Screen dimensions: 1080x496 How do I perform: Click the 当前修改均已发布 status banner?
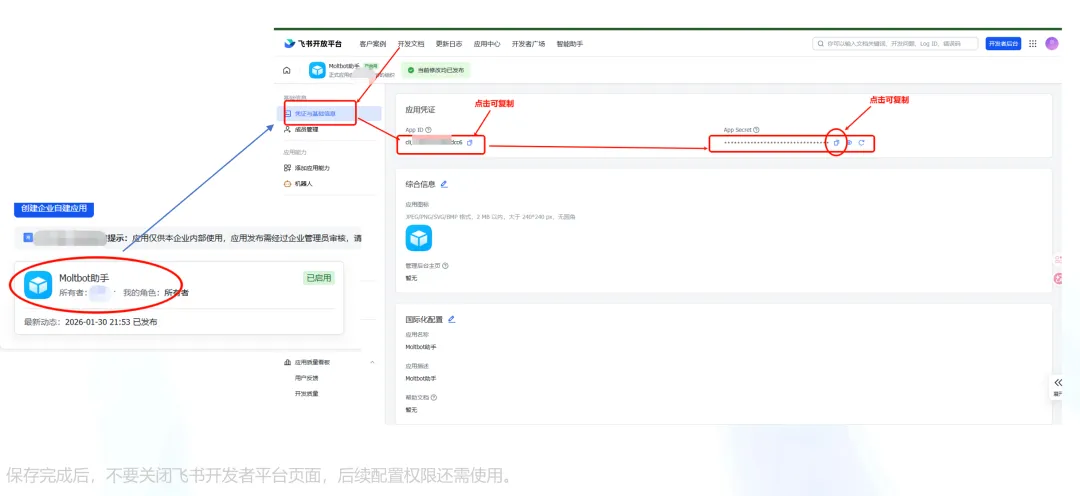(435, 70)
